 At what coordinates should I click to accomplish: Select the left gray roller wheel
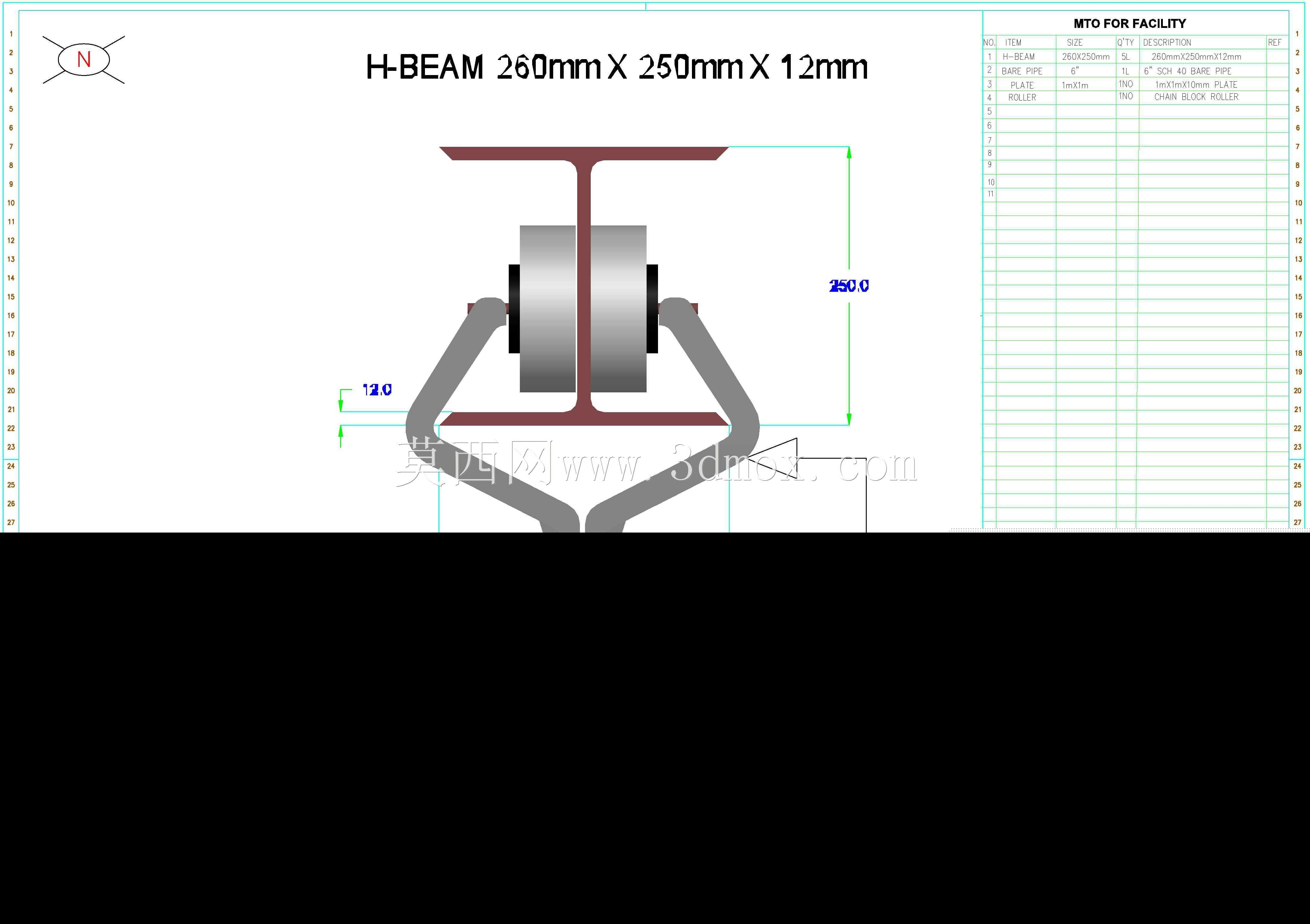pyautogui.click(x=548, y=309)
